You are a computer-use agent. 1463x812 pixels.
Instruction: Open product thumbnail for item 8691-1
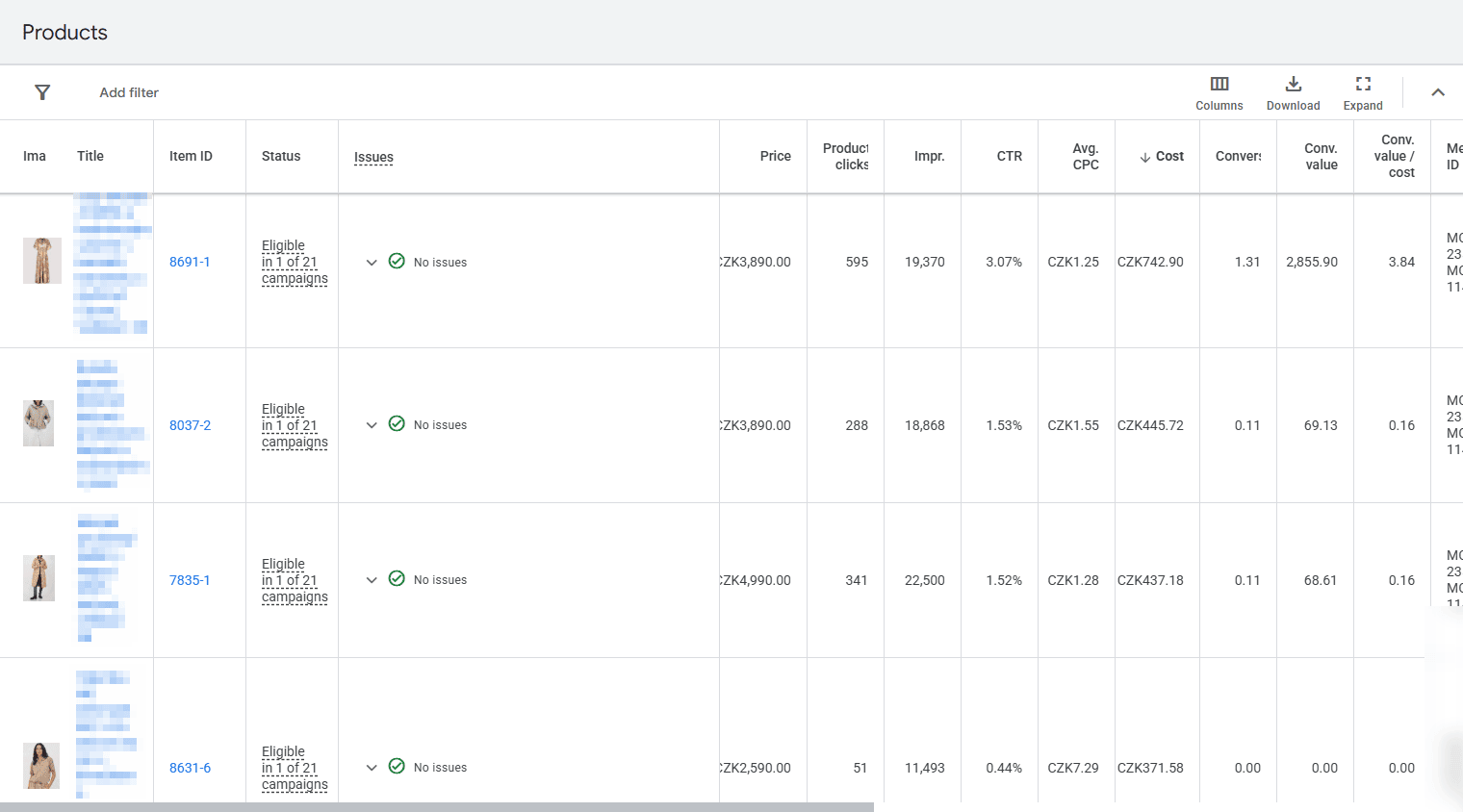(x=42, y=261)
